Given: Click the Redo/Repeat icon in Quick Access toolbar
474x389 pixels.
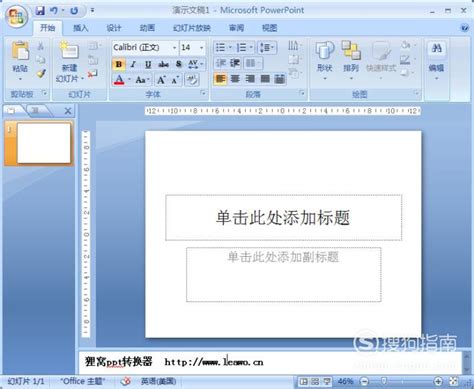Looking at the screenshot, I should (74, 11).
